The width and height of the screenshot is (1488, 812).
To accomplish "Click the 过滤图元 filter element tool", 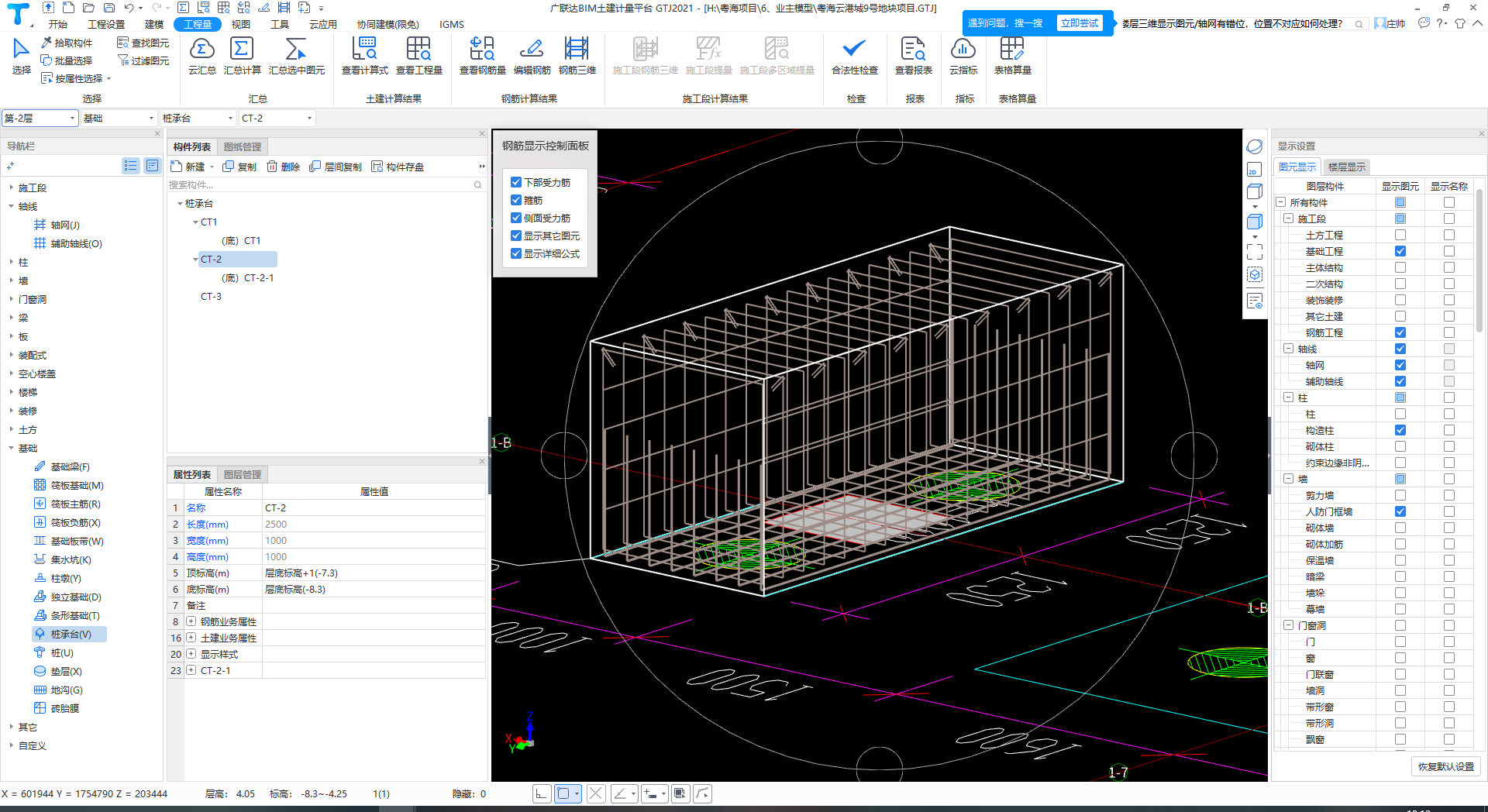I will [143, 60].
